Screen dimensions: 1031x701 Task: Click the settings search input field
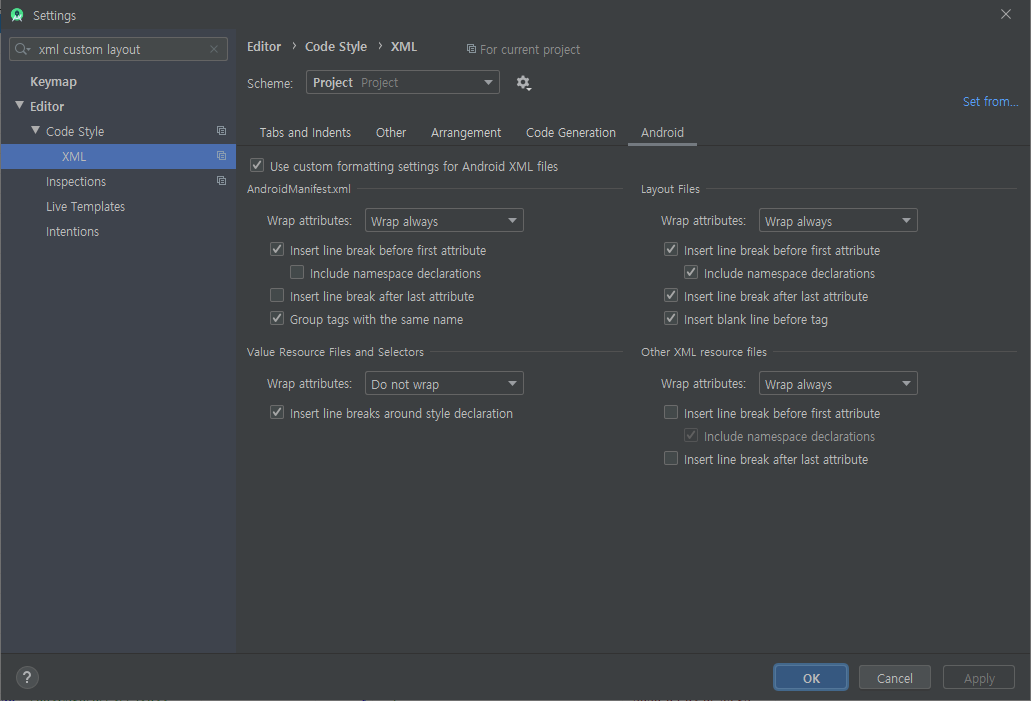click(118, 49)
